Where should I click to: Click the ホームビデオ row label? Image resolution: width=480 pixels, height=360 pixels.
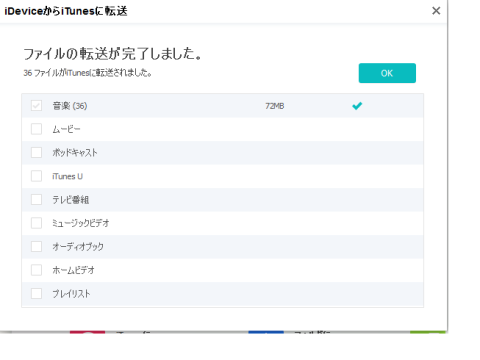73,270
